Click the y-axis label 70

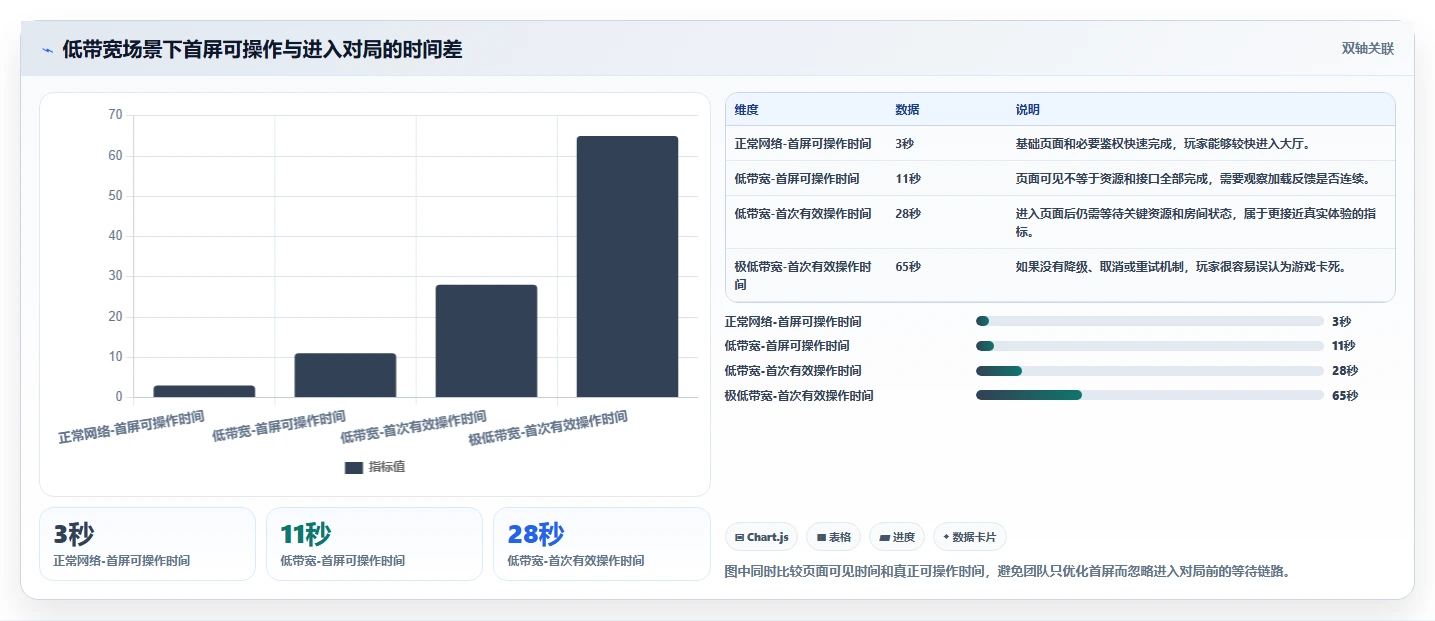tap(115, 115)
